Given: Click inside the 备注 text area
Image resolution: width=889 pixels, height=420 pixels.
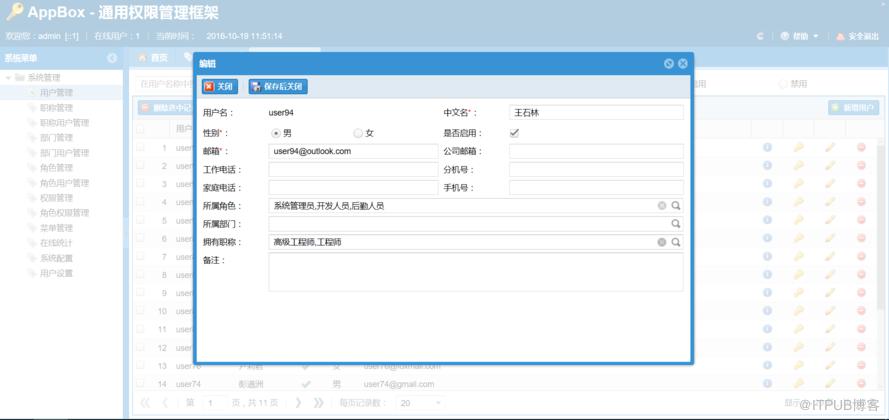Looking at the screenshot, I should [x=476, y=272].
